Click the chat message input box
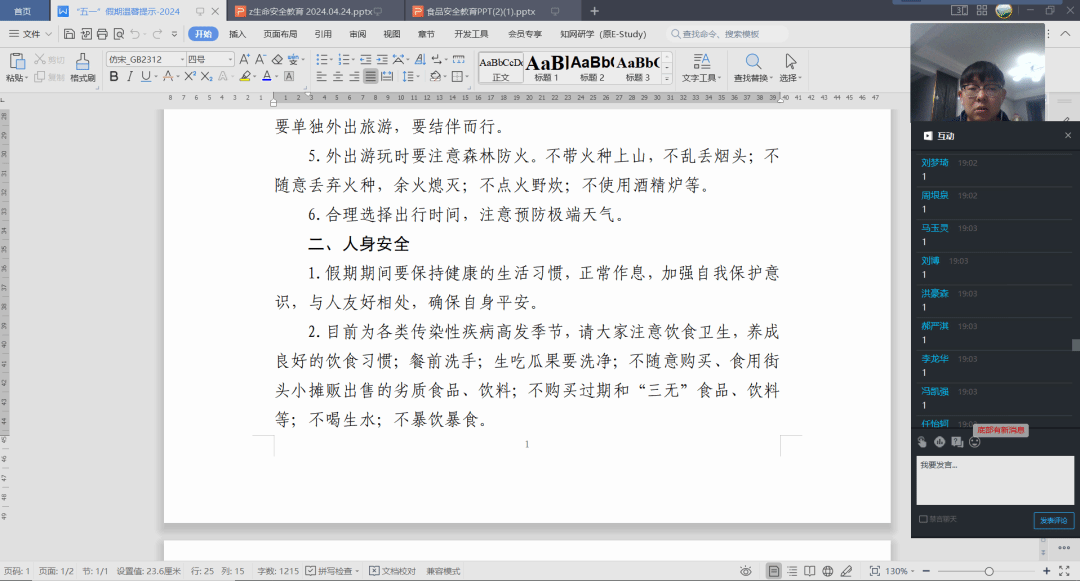Screen dimensions: 1080x581 coord(994,480)
